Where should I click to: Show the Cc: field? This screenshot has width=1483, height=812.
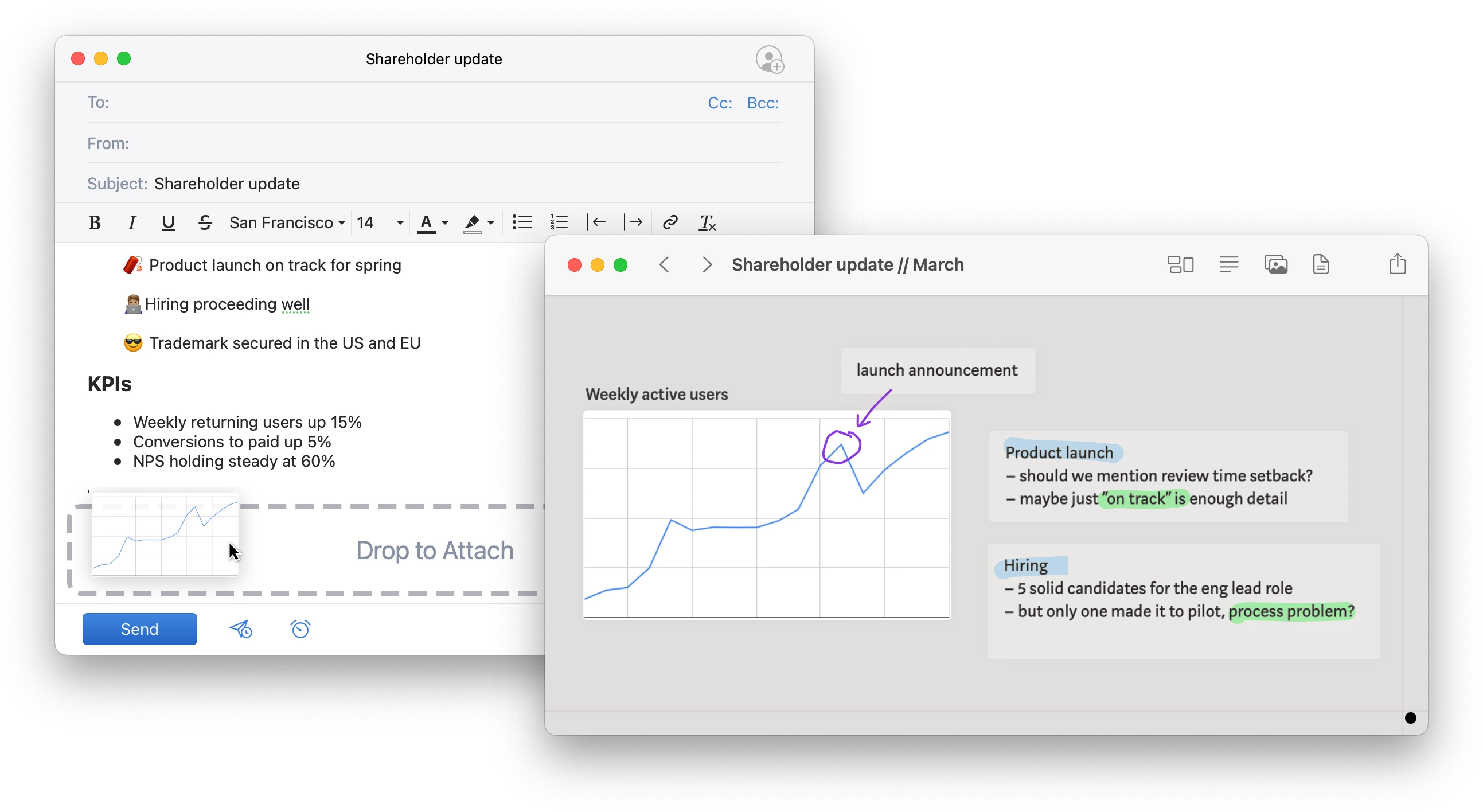[720, 103]
